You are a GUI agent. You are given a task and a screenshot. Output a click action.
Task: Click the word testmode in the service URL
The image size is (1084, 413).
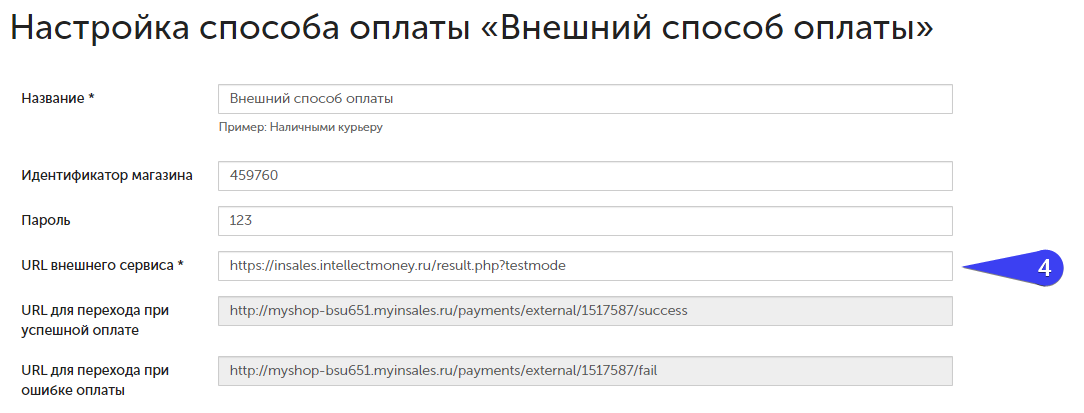[x=536, y=266]
